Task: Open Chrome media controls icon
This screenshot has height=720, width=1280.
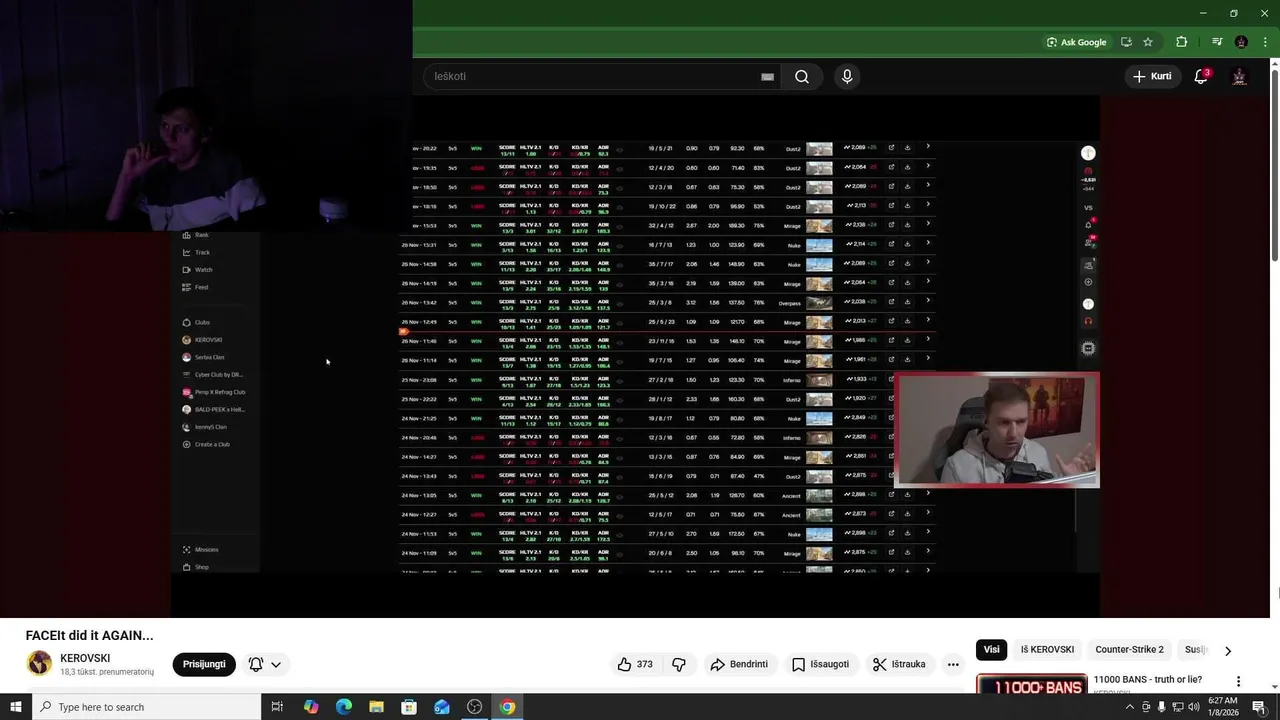Action: pyautogui.click(x=1217, y=42)
